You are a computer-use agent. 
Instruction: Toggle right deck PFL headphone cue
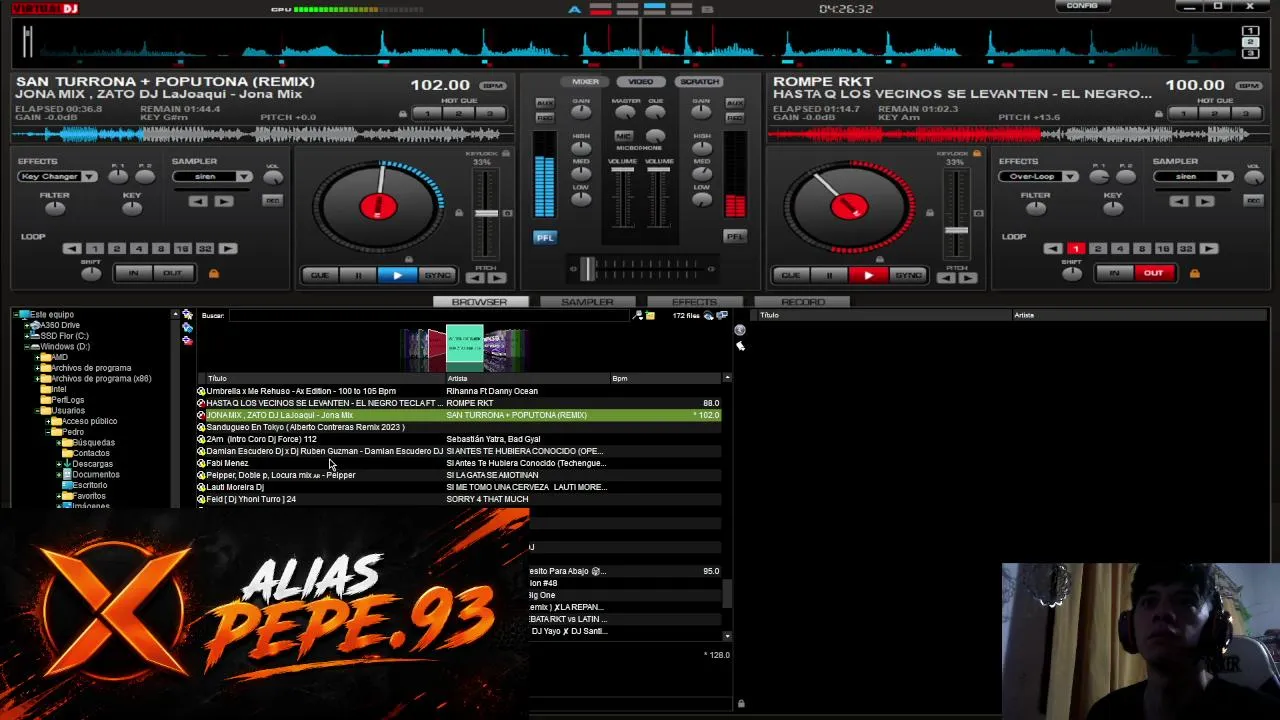click(x=735, y=237)
